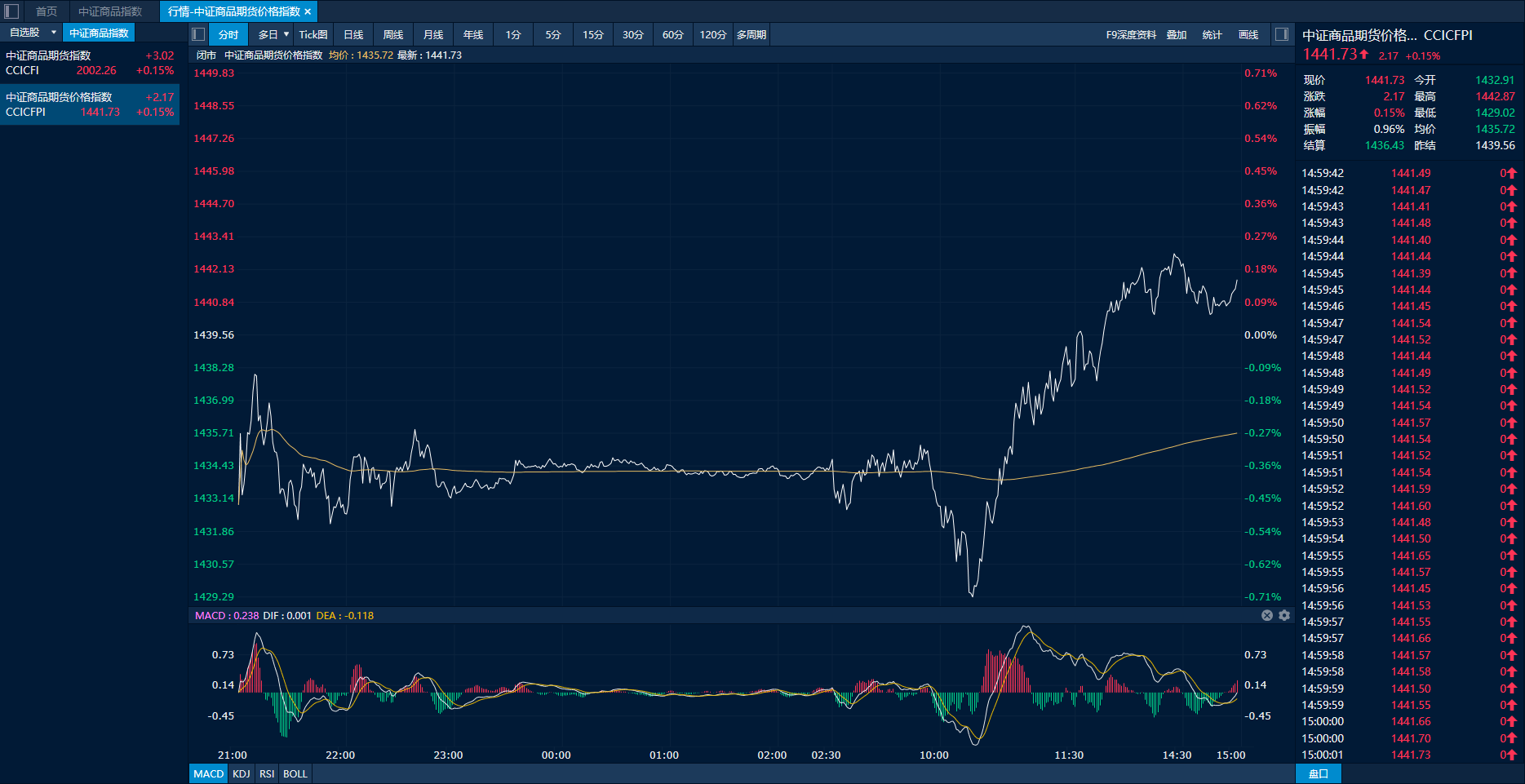
Task: Toggle the right quote panel icon
Action: 1282,34
